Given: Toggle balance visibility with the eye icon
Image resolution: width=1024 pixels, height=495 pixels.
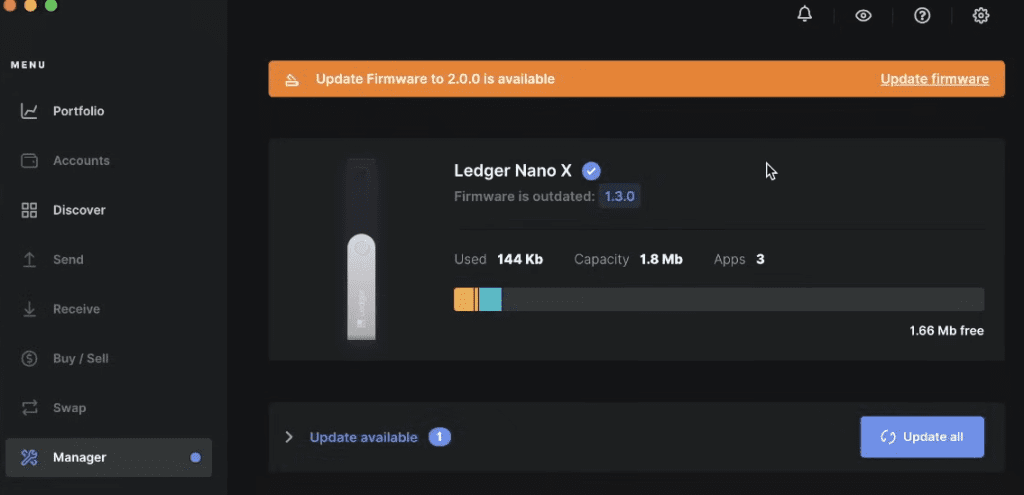Looking at the screenshot, I should [x=863, y=16].
